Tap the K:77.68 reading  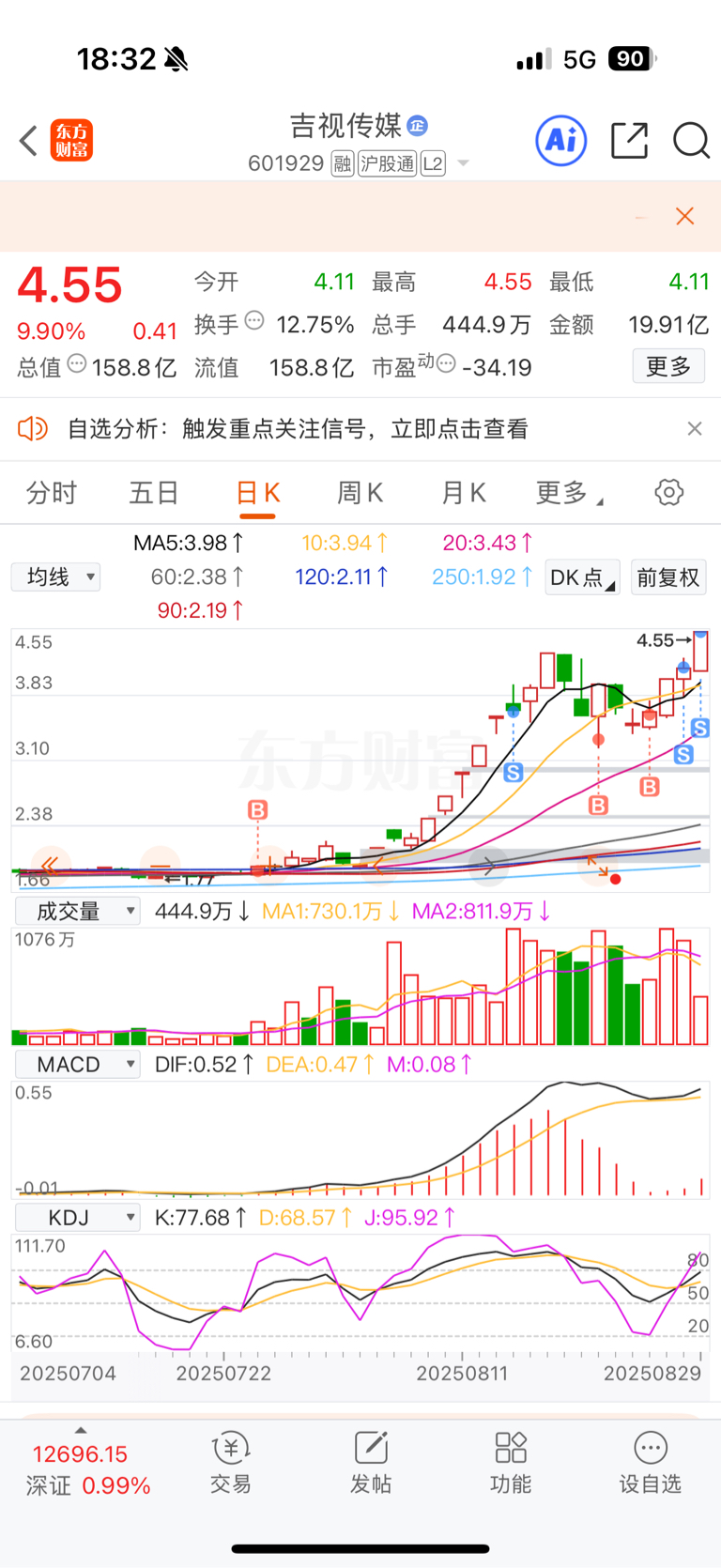click(200, 1218)
